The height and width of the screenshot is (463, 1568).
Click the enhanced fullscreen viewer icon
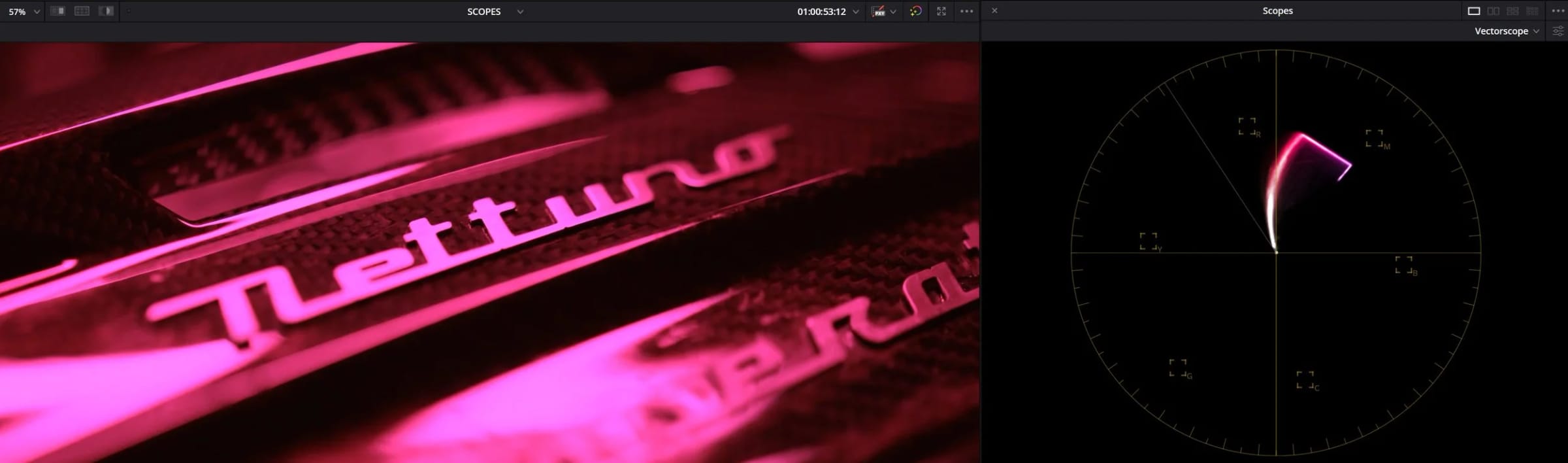click(941, 11)
